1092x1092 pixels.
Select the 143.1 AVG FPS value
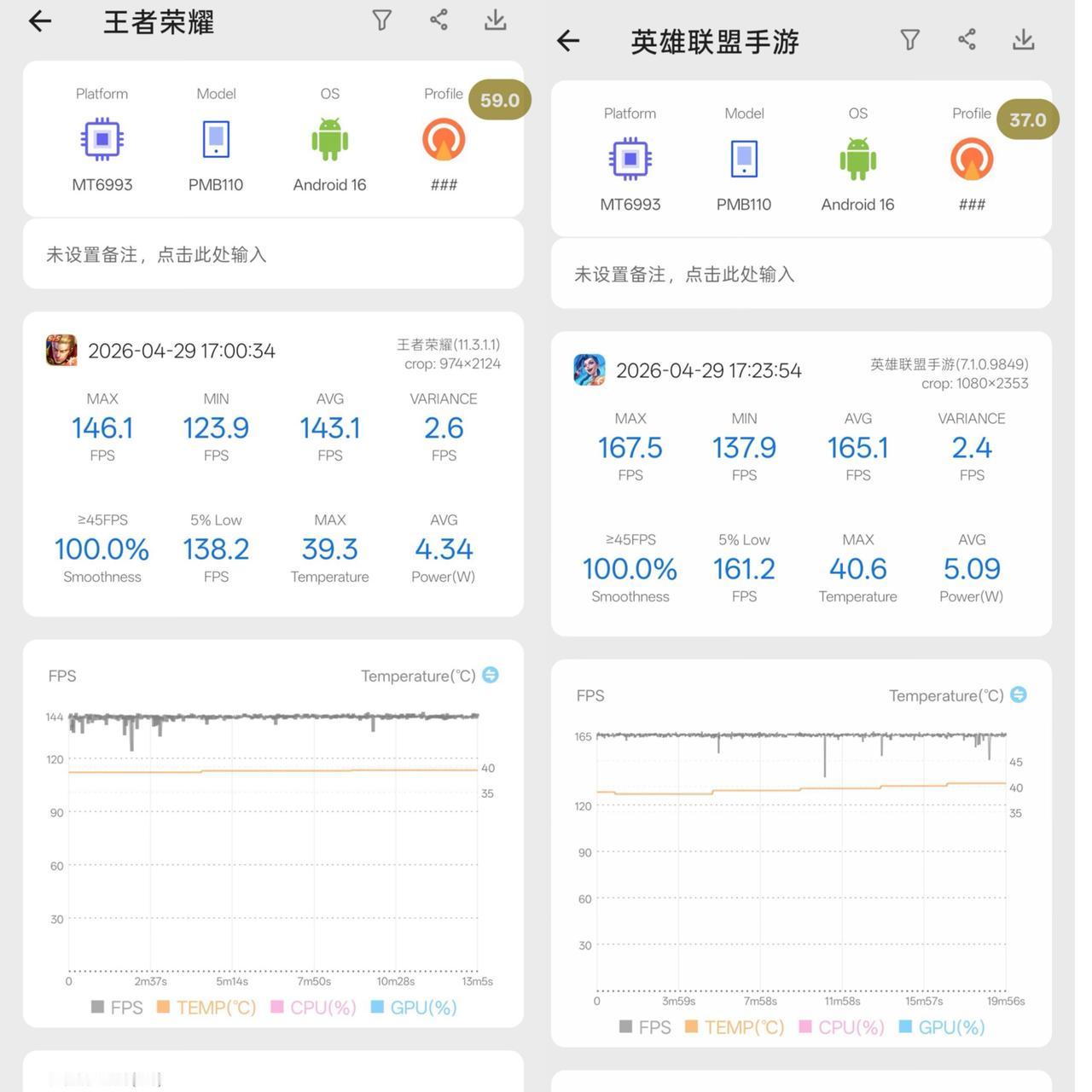[330, 427]
